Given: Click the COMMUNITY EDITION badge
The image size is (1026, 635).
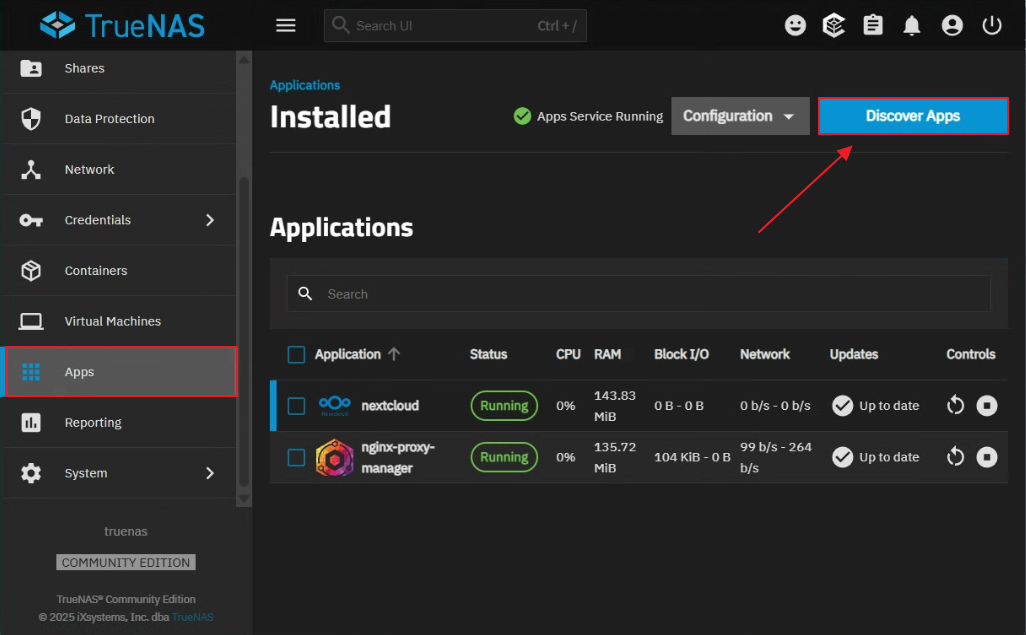Looking at the screenshot, I should pos(126,562).
